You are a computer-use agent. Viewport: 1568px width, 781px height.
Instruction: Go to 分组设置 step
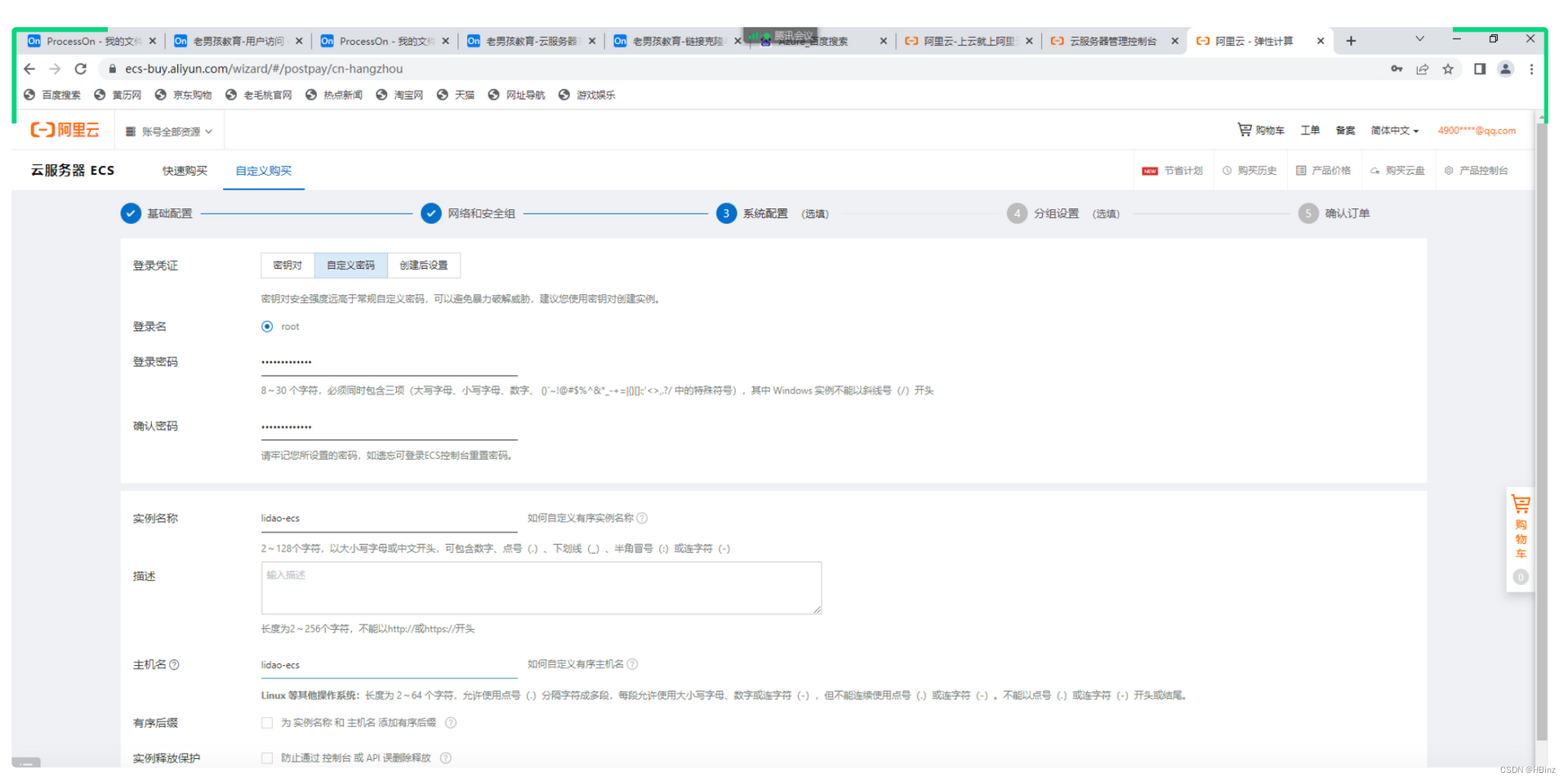1063,213
